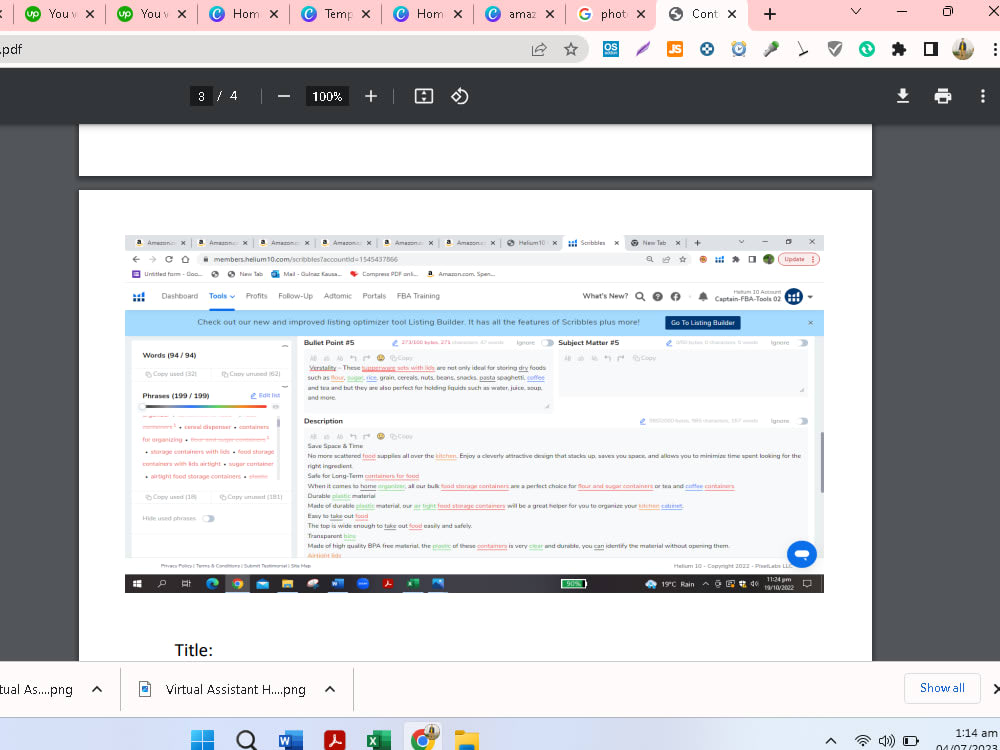Open a new browser tab
The width and height of the screenshot is (1000, 750).
(770, 14)
